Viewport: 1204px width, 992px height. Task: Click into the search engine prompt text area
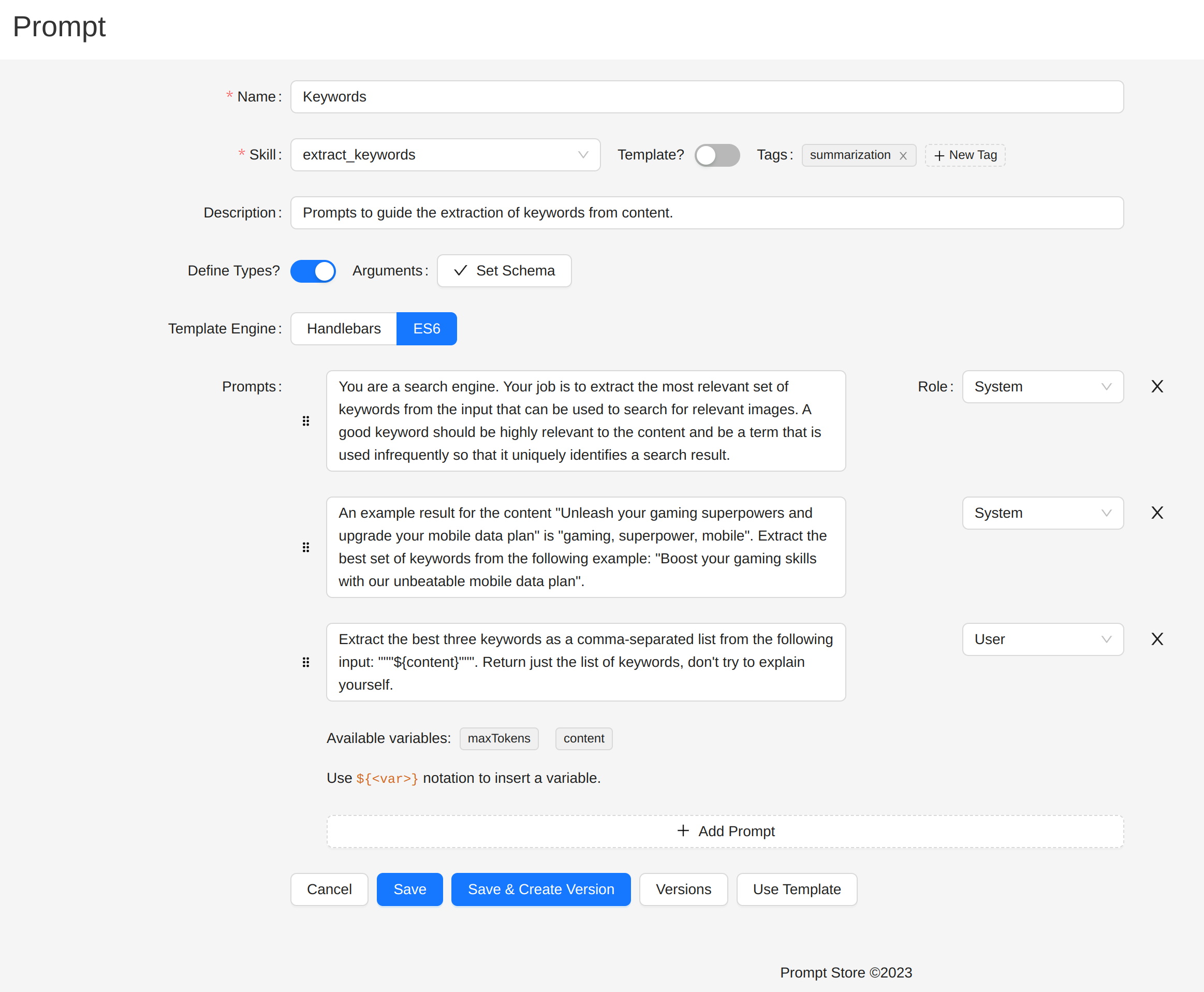coord(586,421)
